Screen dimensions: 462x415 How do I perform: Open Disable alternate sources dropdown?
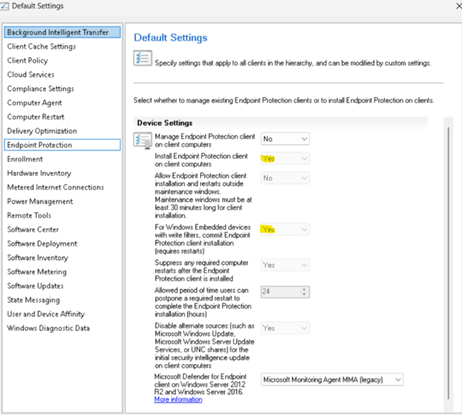coord(285,328)
